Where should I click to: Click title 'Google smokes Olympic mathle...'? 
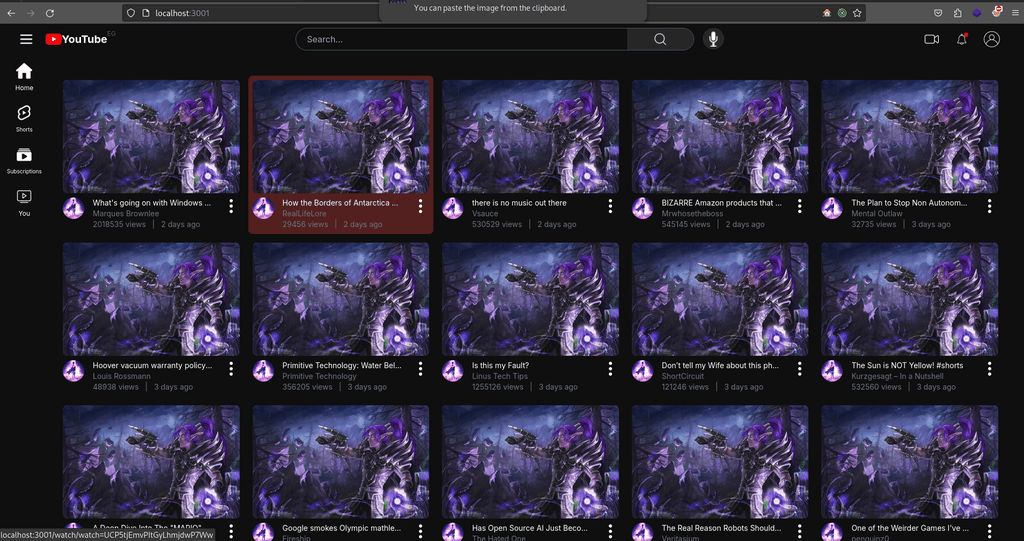tap(342, 528)
